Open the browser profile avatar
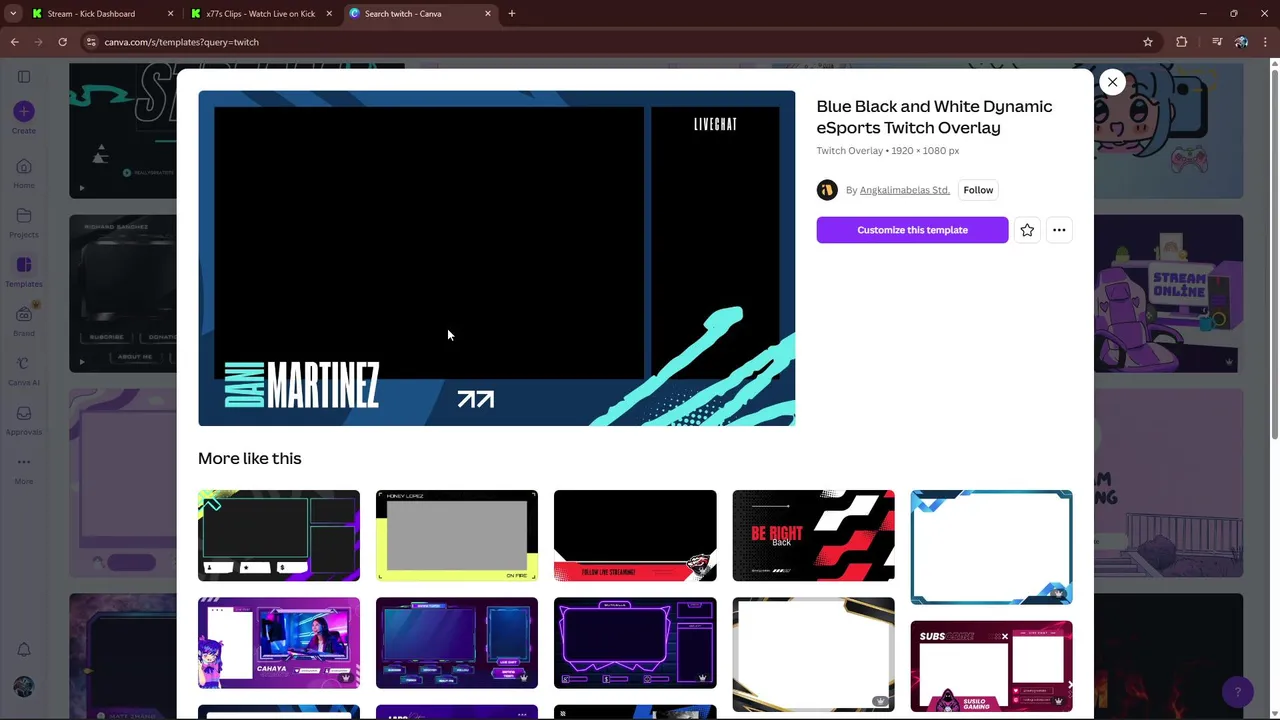1280x720 pixels. click(1241, 42)
